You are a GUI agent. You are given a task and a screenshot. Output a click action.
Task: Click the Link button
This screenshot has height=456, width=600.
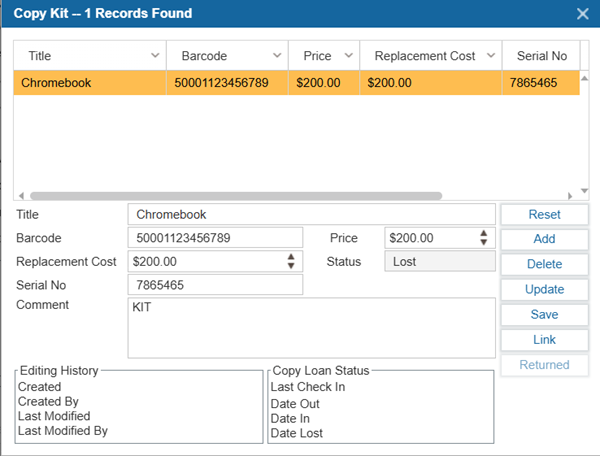544,340
